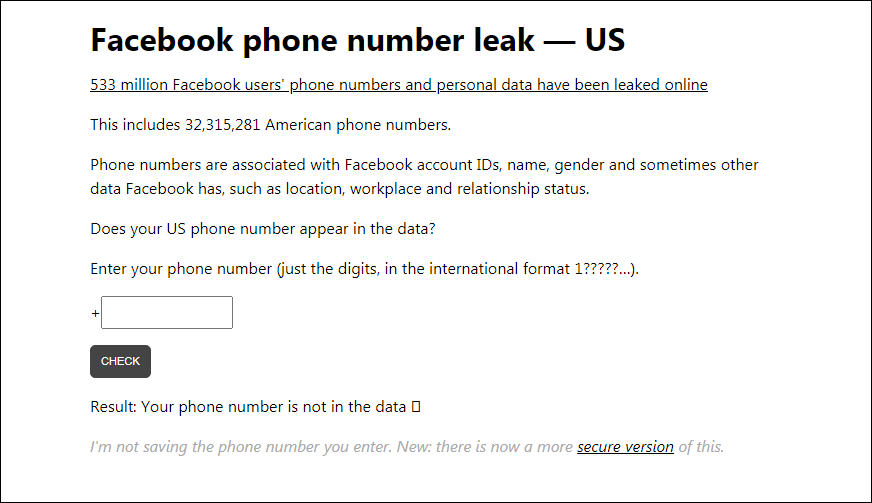Click the 32,315,281 American phone numbers sentence
Screen dimensions: 872x503
tap(270, 125)
